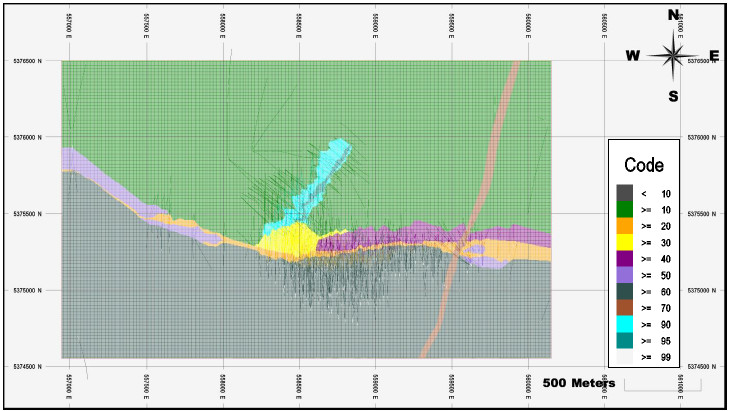The height and width of the screenshot is (411, 729).
Task: Select the teal '>= 95' legend swatch
Action: [x=624, y=340]
